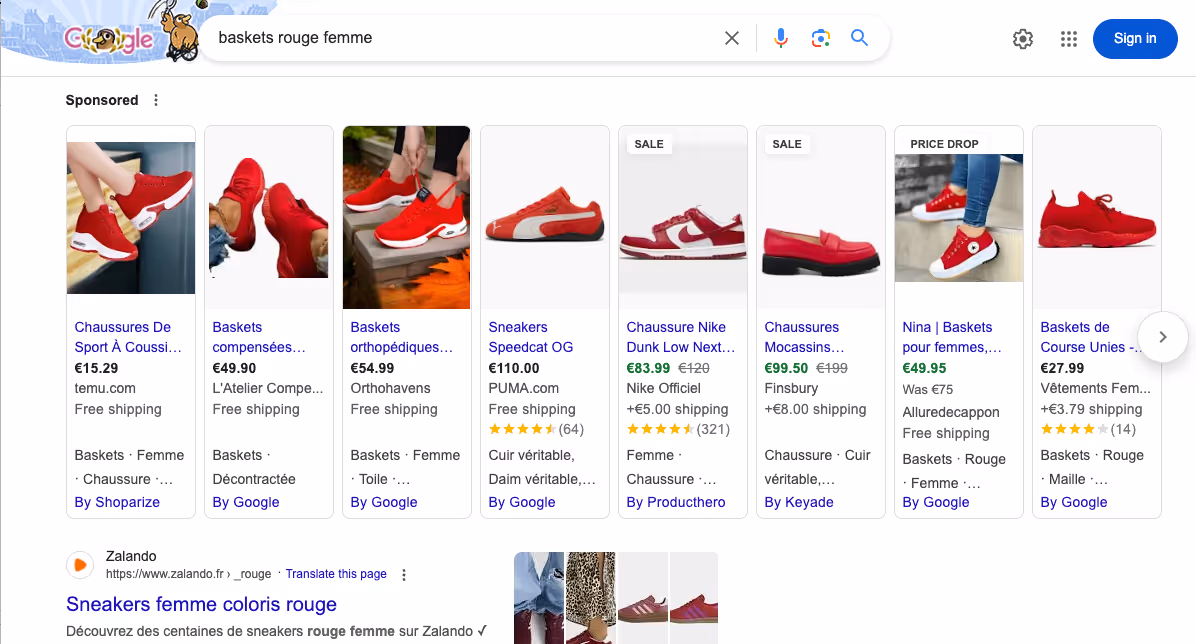Click the €83.99 sale price

point(648,368)
